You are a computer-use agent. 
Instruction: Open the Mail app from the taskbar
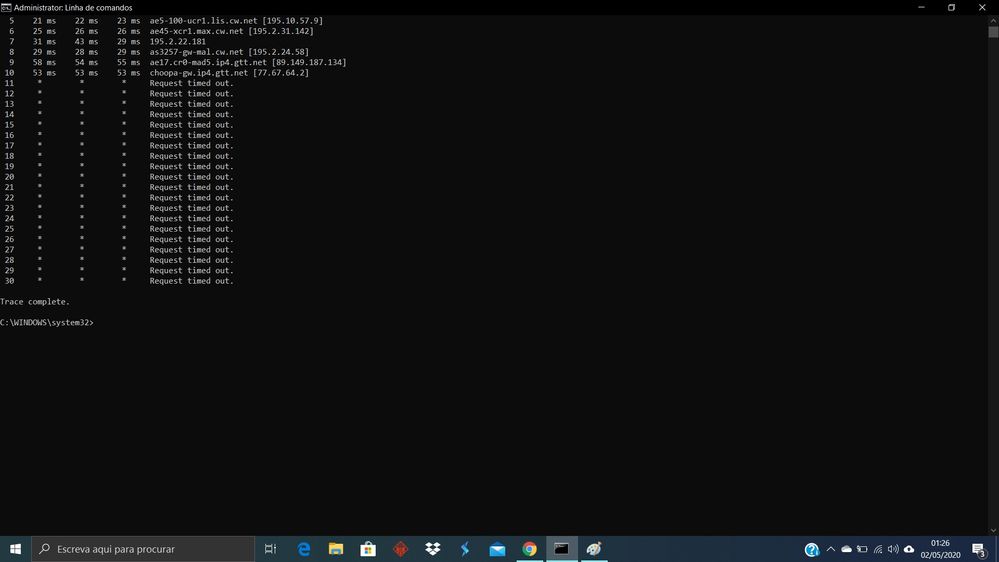point(497,549)
